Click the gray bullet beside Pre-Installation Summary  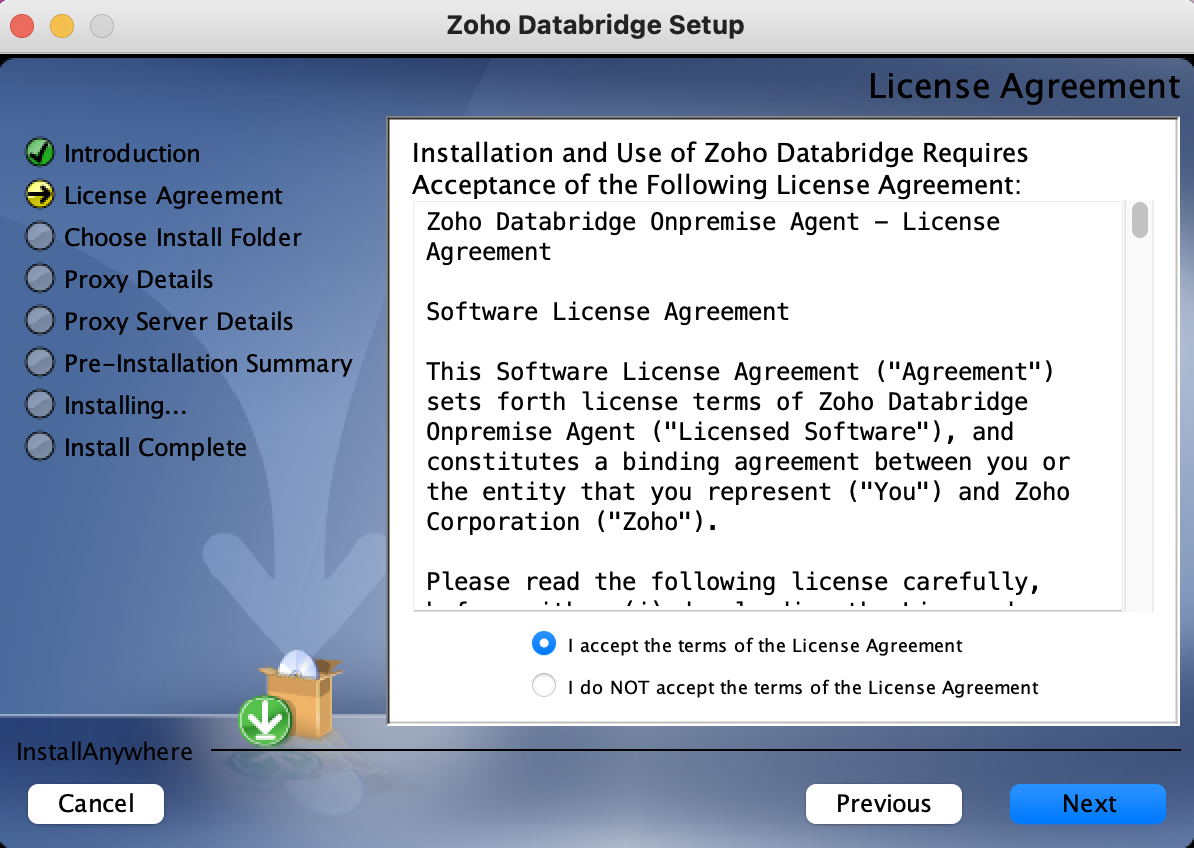[40, 362]
